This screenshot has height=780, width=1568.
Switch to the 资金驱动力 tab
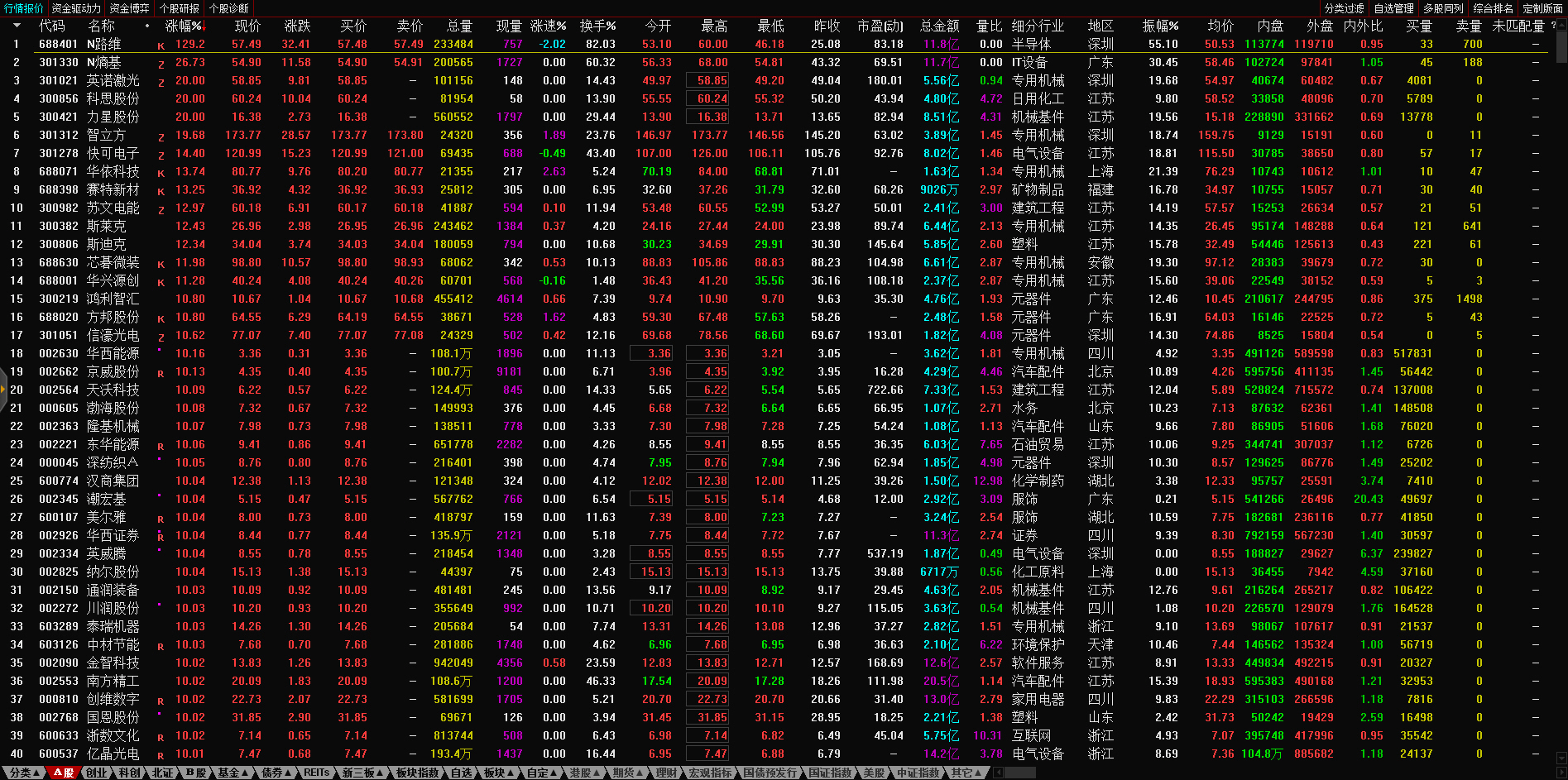[x=76, y=8]
